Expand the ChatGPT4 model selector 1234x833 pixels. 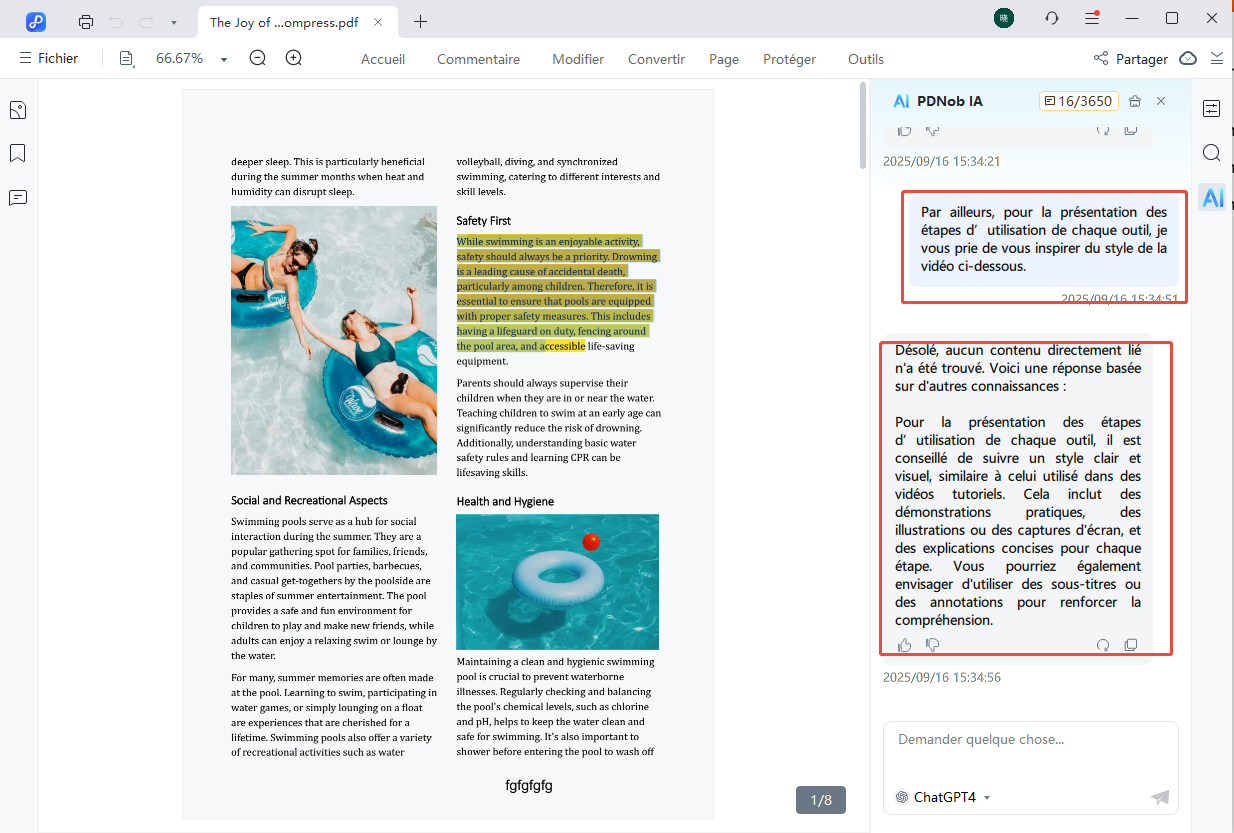click(x=987, y=798)
